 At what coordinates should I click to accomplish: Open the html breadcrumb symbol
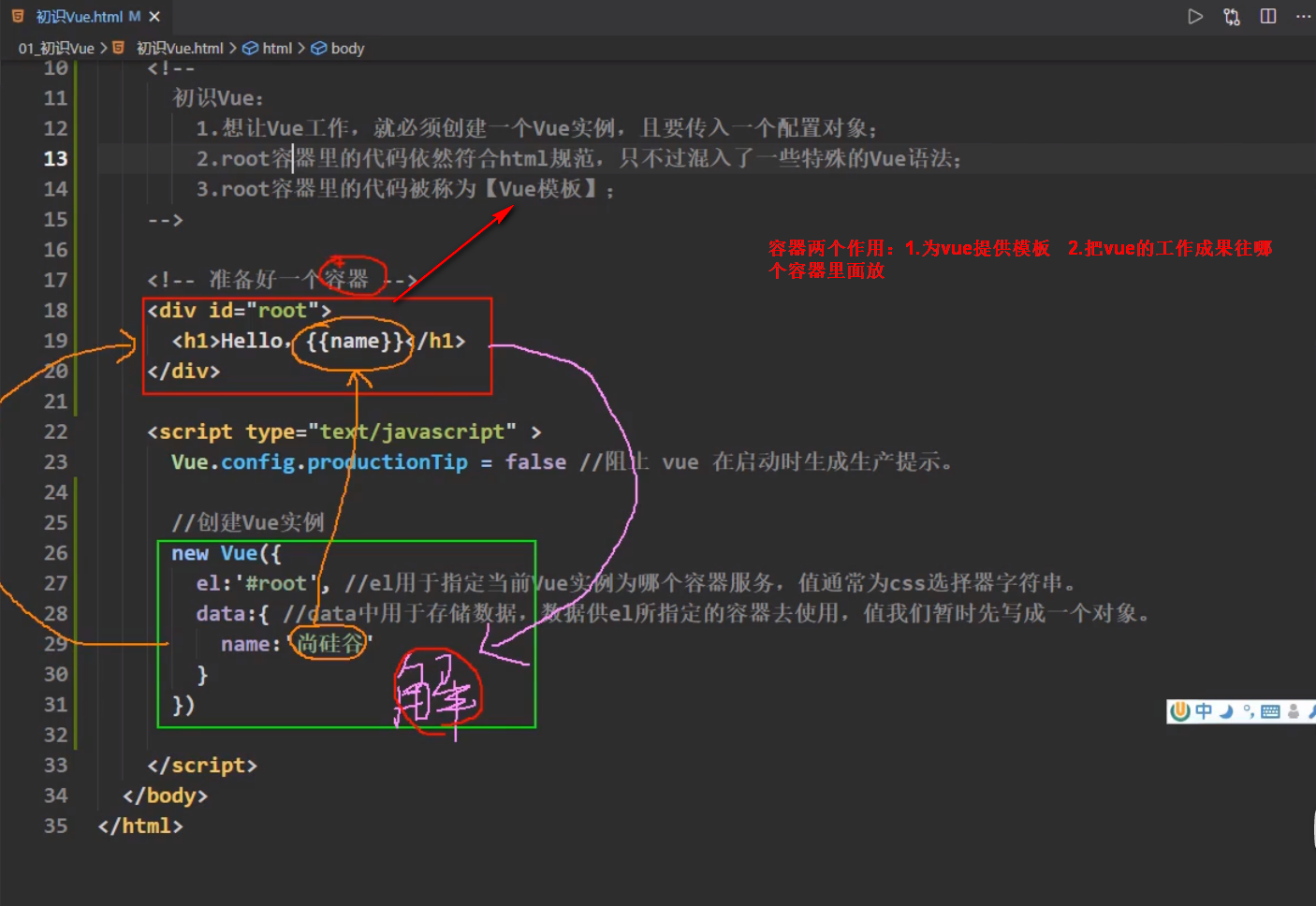(277, 49)
